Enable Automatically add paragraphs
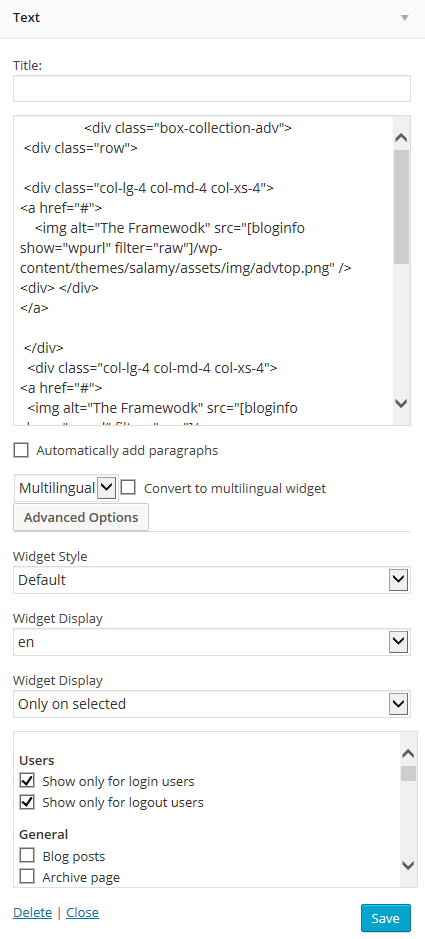425x939 pixels. click(x=21, y=450)
